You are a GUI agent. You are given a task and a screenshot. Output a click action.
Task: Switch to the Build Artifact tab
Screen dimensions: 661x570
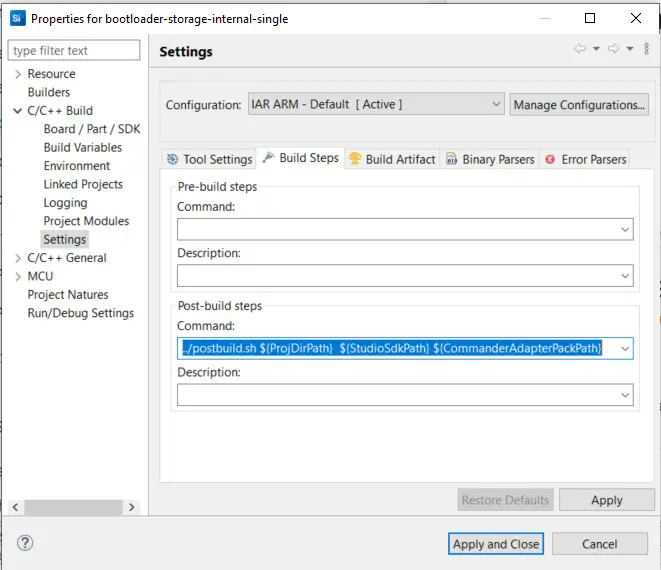click(392, 159)
